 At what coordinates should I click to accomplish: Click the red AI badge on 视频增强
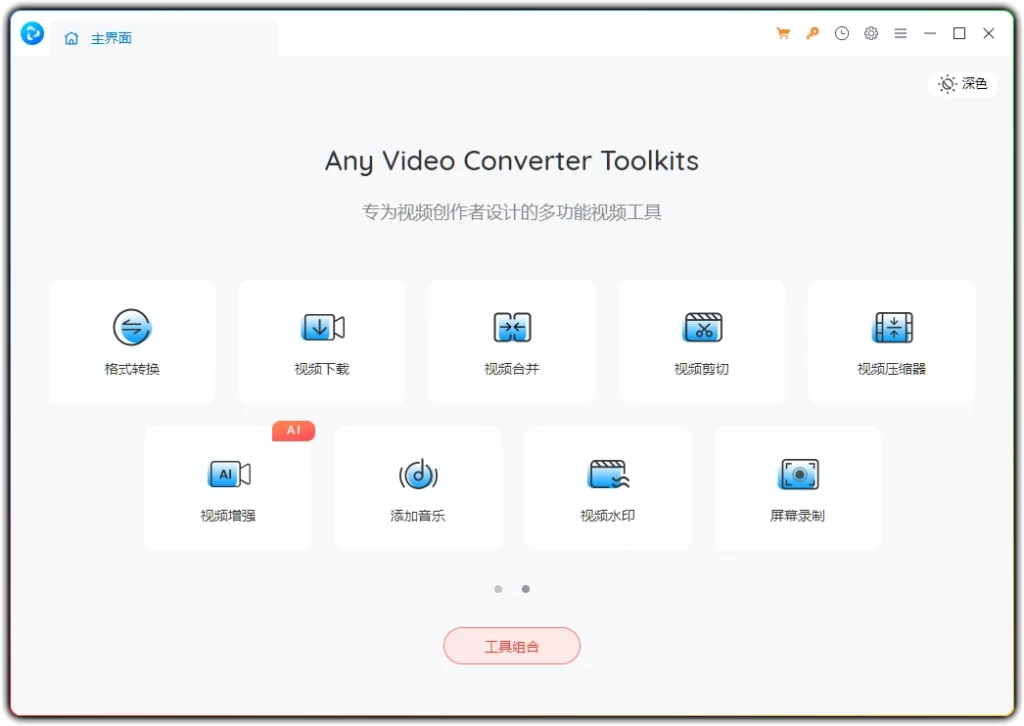coord(294,430)
